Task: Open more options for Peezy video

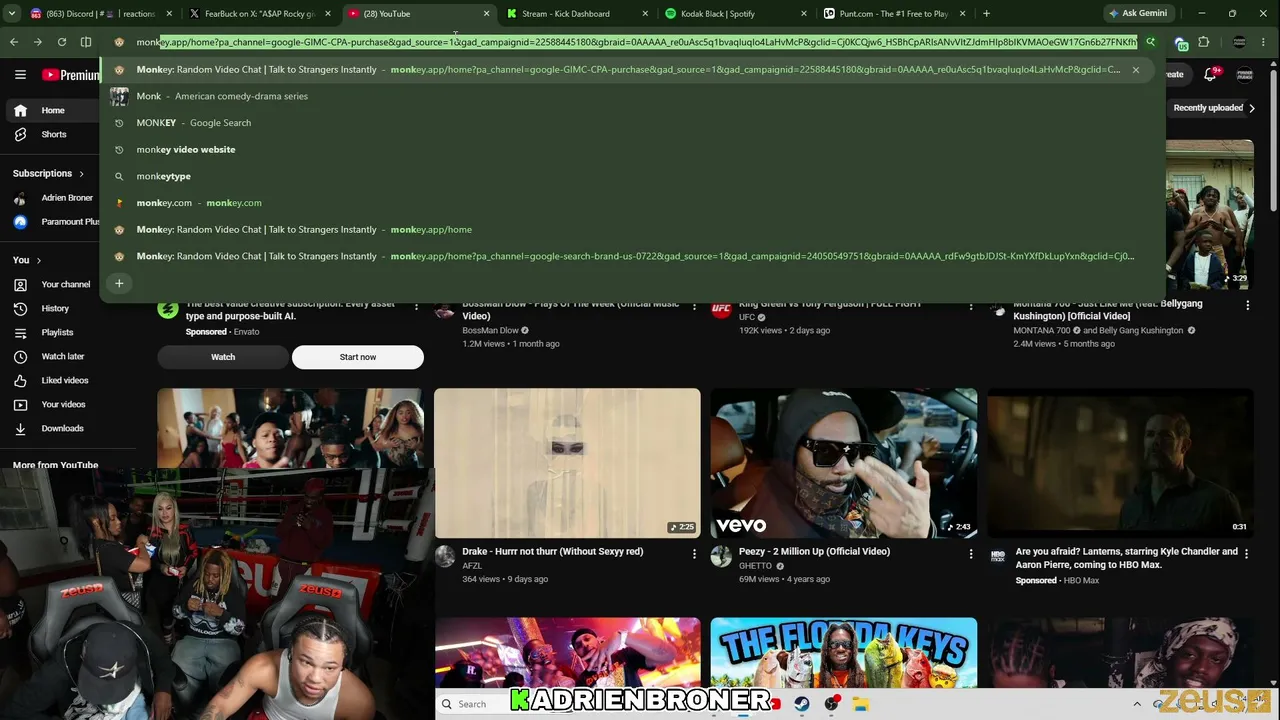Action: [x=970, y=553]
